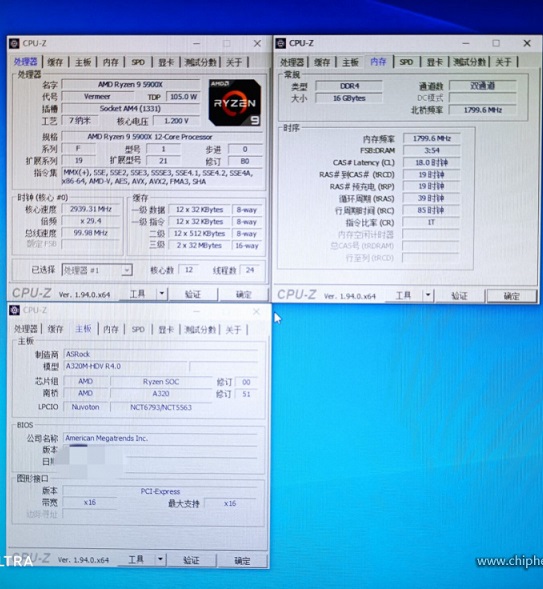Screen dimensions: 543x589
Task: Click the 18.0 时钟 CAS latency value
Action: 431,163
